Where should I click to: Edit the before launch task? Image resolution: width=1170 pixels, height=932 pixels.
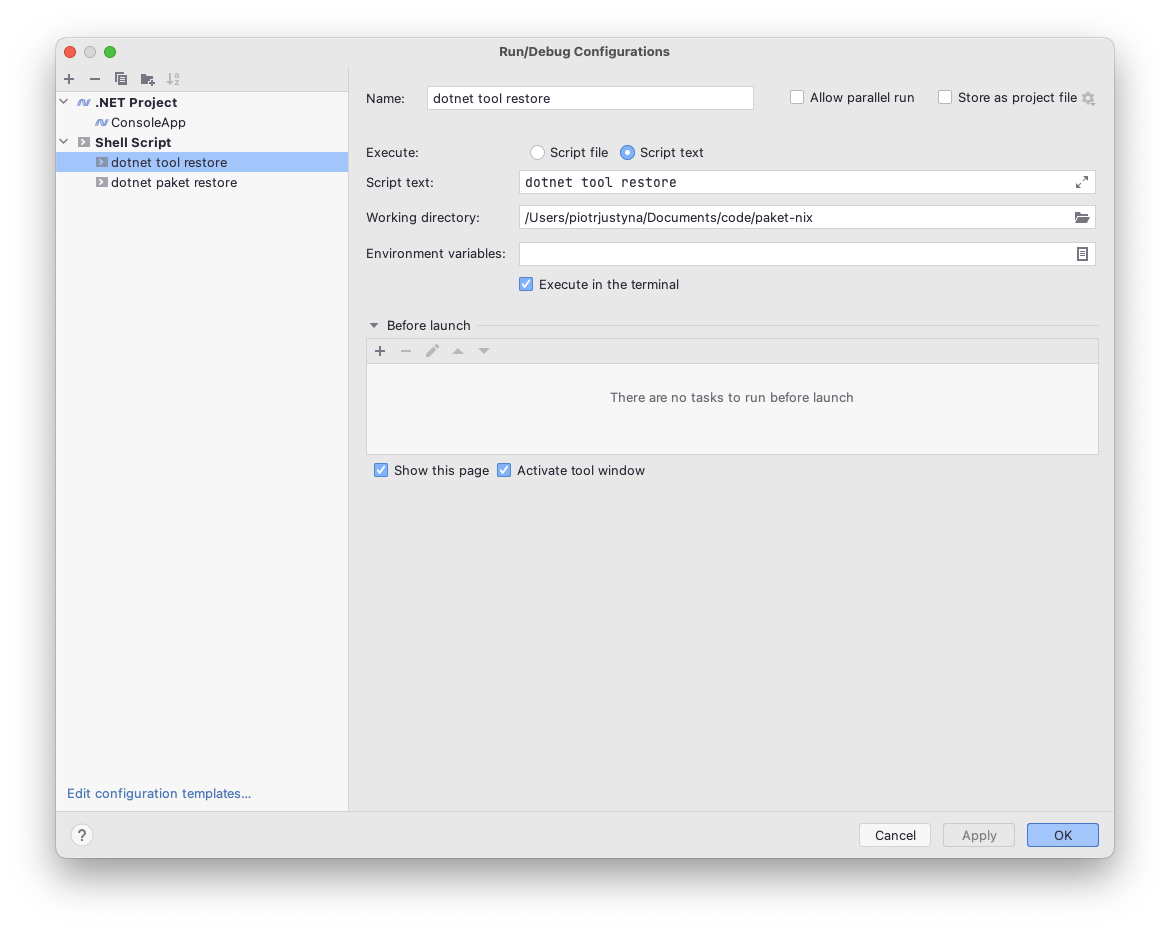pos(432,351)
